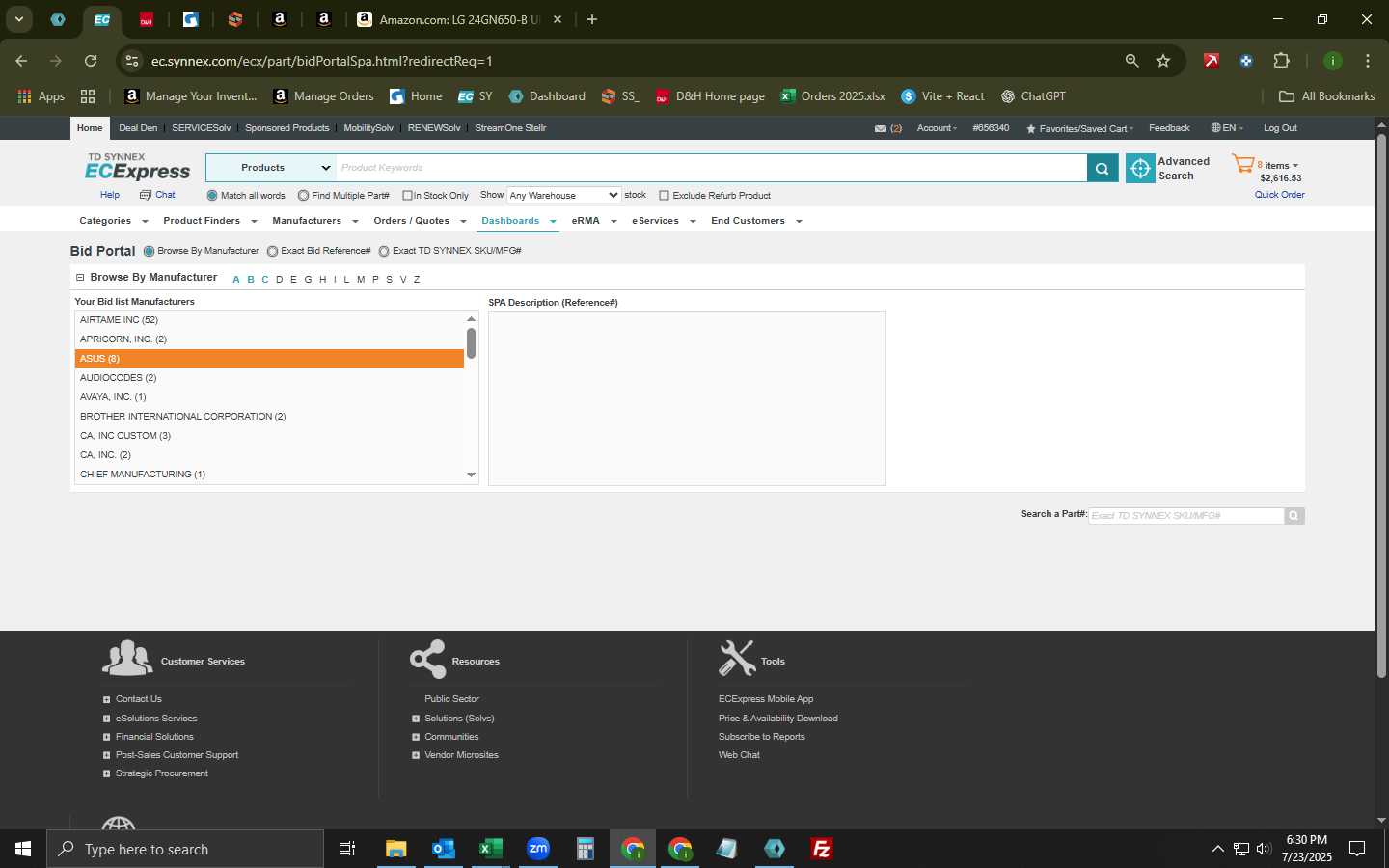Click the mail envelope messages icon
Screen dimensions: 1389x868
(x=881, y=128)
